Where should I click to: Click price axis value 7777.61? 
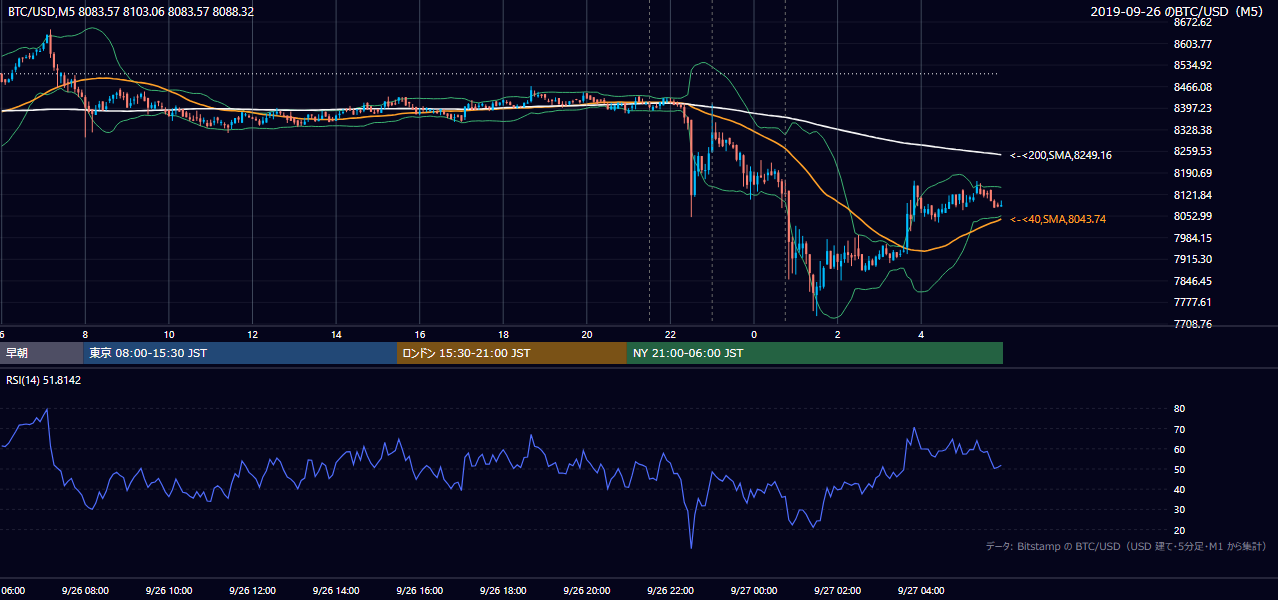(x=1193, y=302)
